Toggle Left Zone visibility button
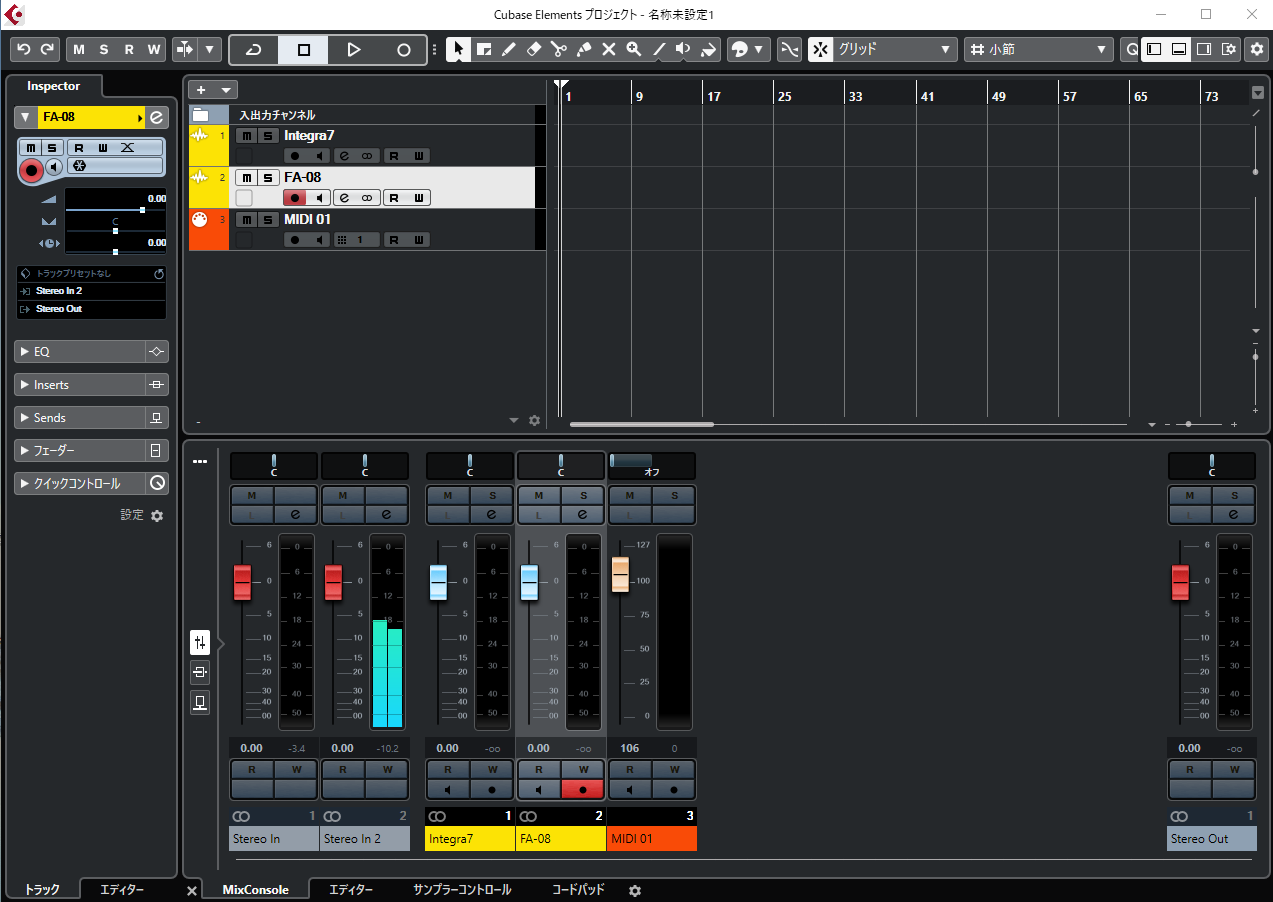1273x902 pixels. [x=1155, y=49]
